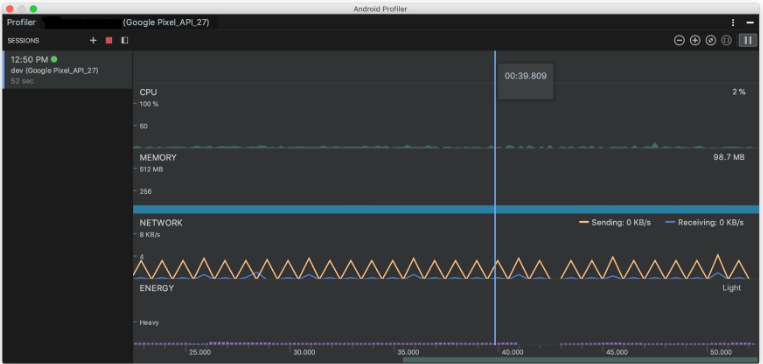Screen dimensions: 763x364
Task: Zoom in the timeline
Action: pyautogui.click(x=695, y=40)
